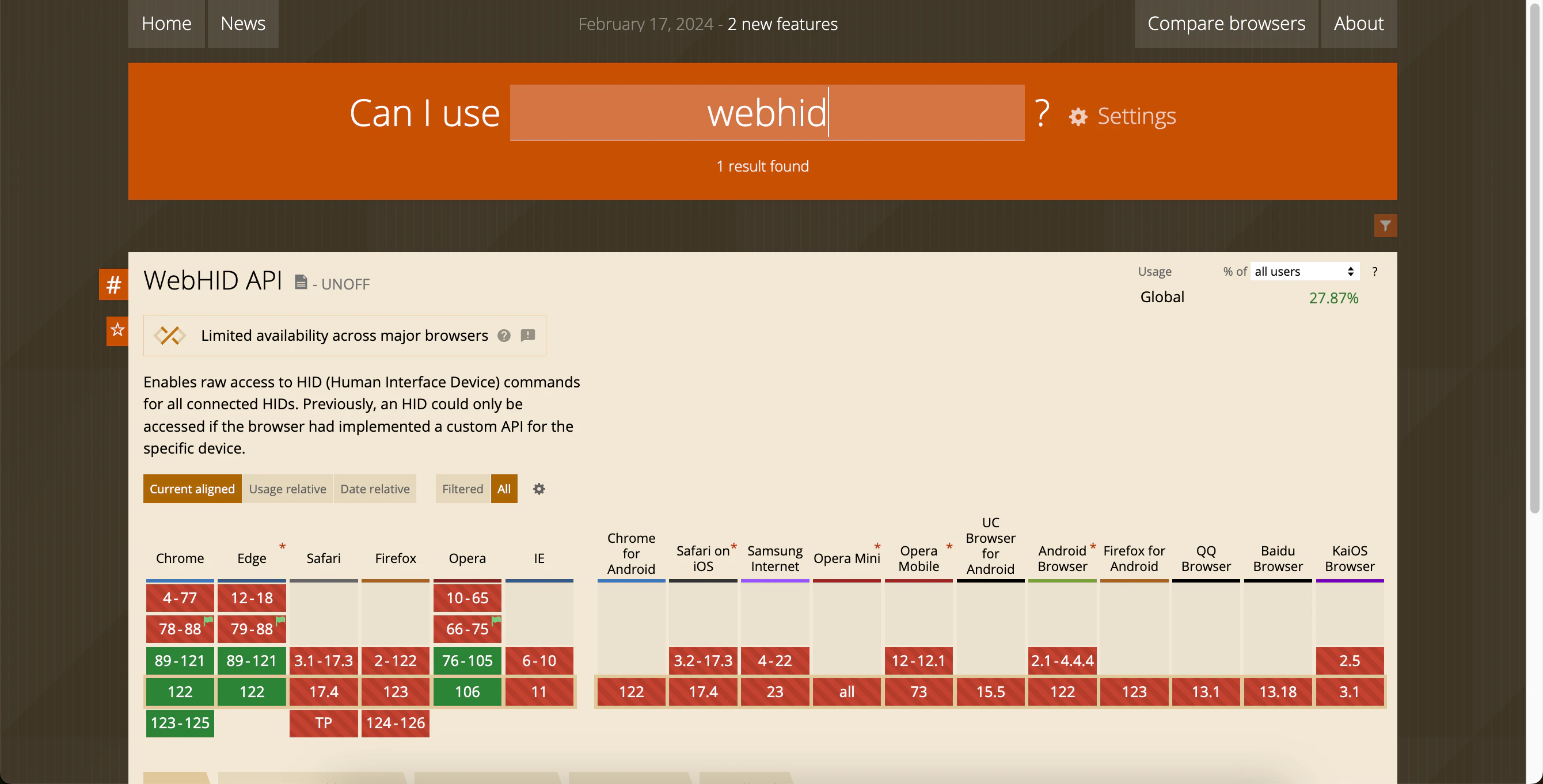The image size is (1543, 784).
Task: Star the WebHID API feature
Action: (117, 330)
